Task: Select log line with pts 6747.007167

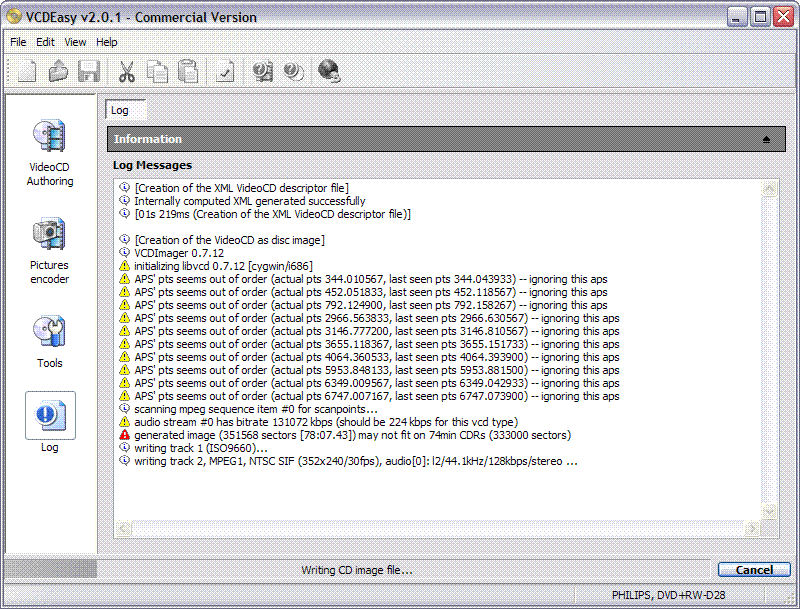Action: (377, 396)
